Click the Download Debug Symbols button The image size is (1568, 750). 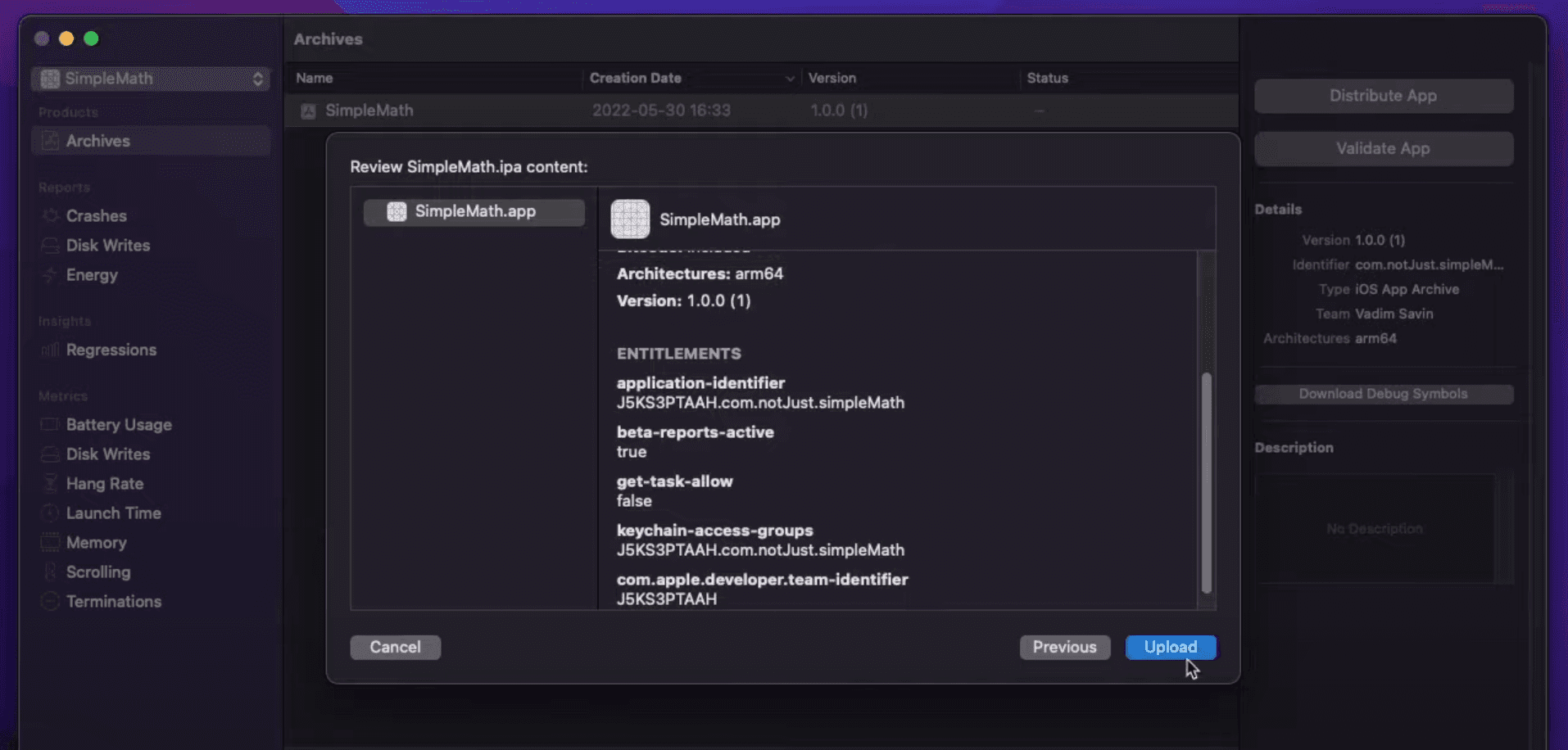[1383, 394]
